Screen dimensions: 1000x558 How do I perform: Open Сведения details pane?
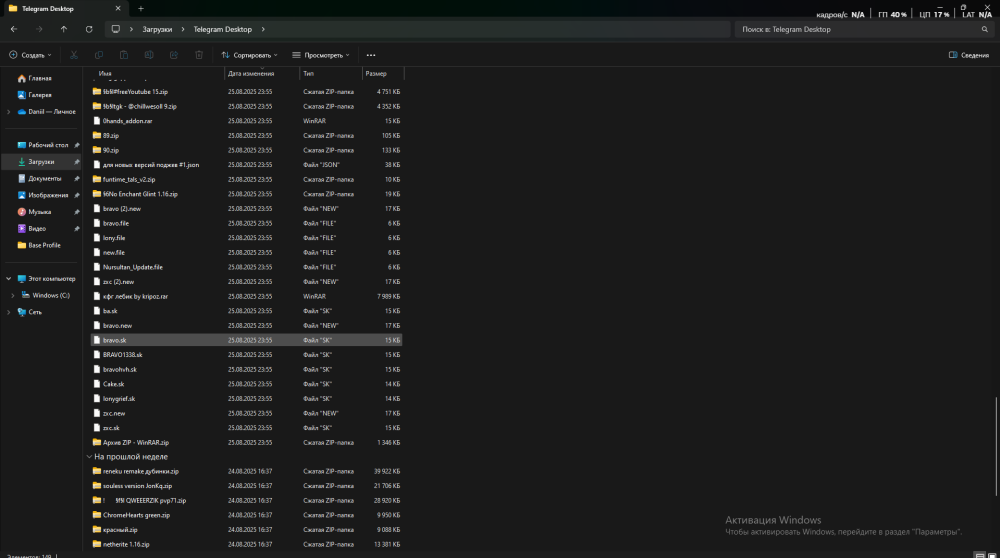(x=969, y=55)
